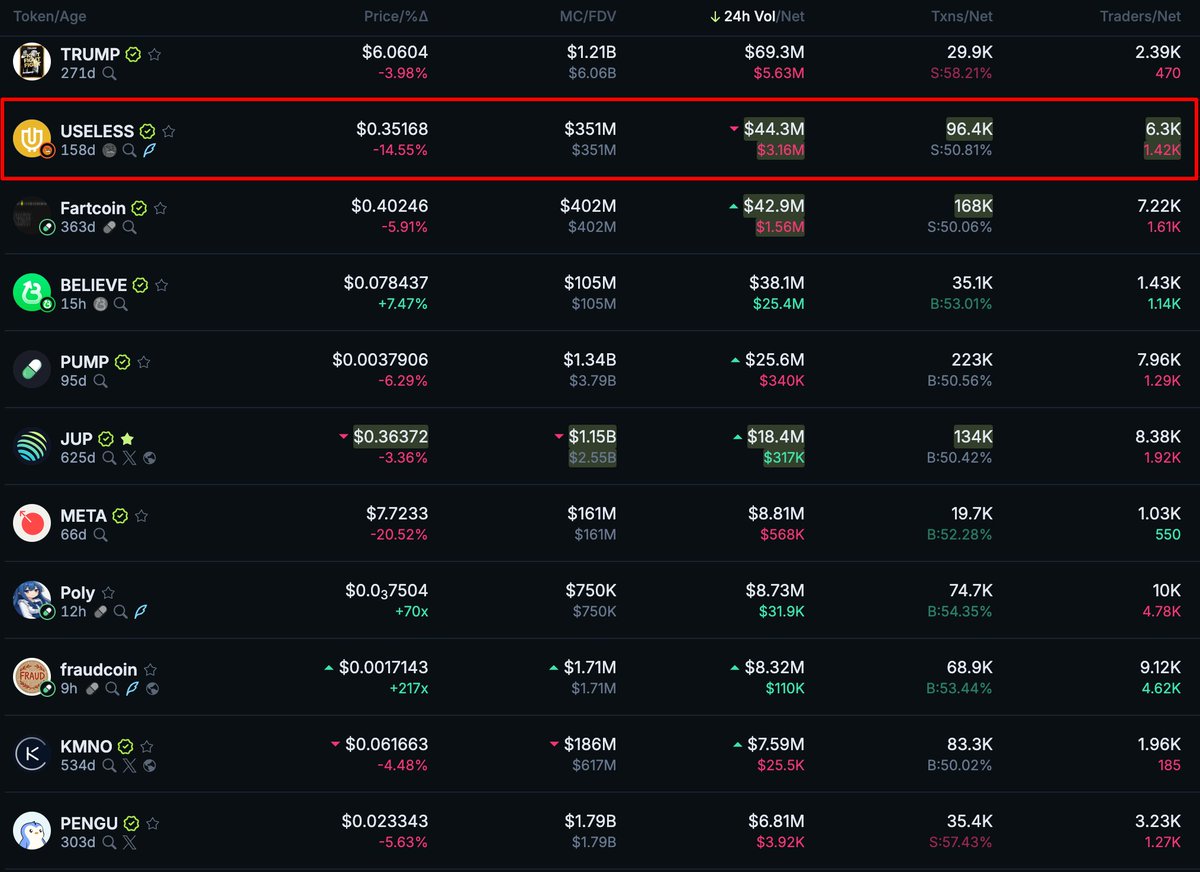Click the verified badge next to META
The image size is (1200, 872).
(x=120, y=516)
